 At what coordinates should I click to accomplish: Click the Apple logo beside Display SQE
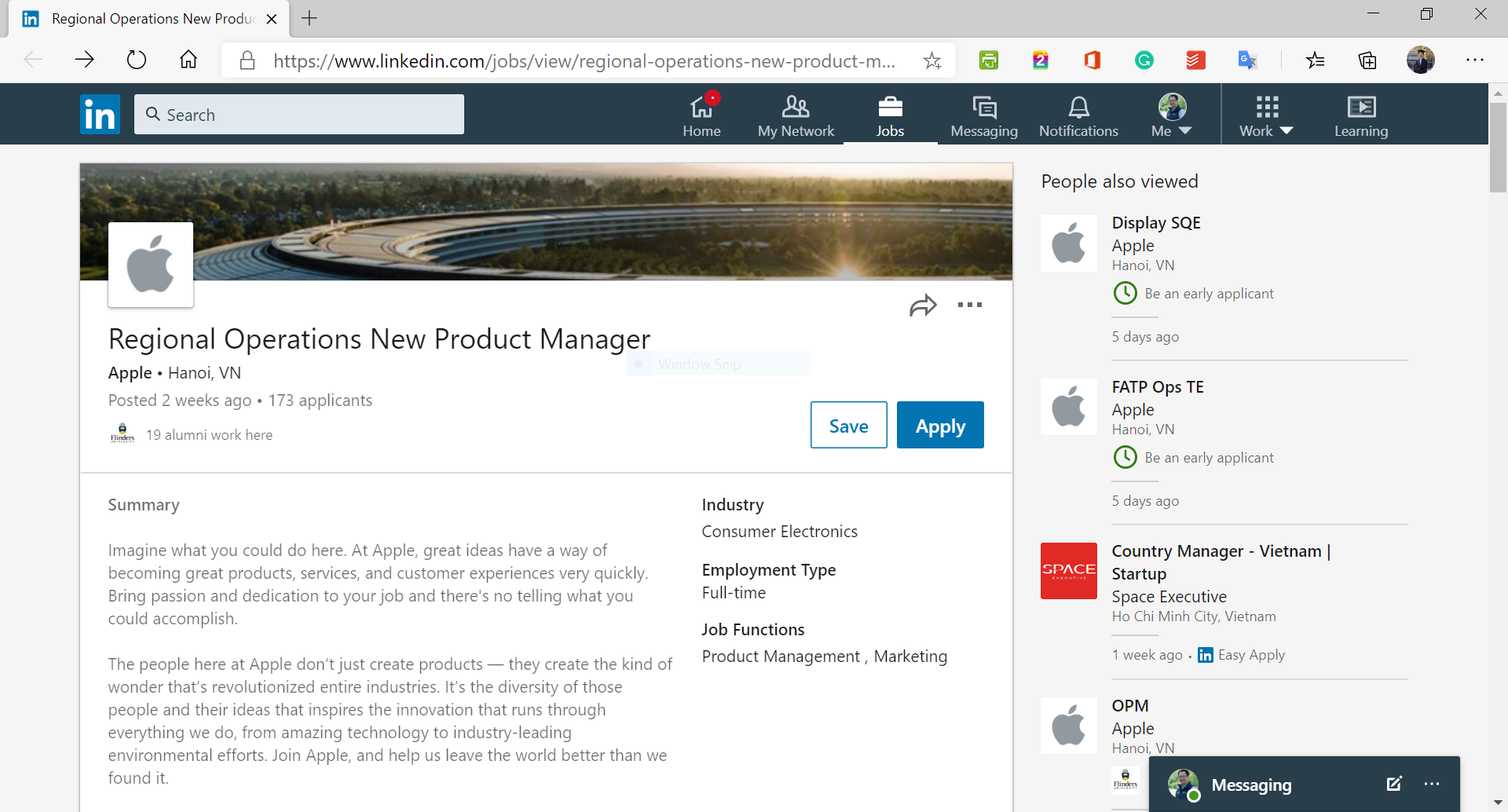coord(1069,243)
